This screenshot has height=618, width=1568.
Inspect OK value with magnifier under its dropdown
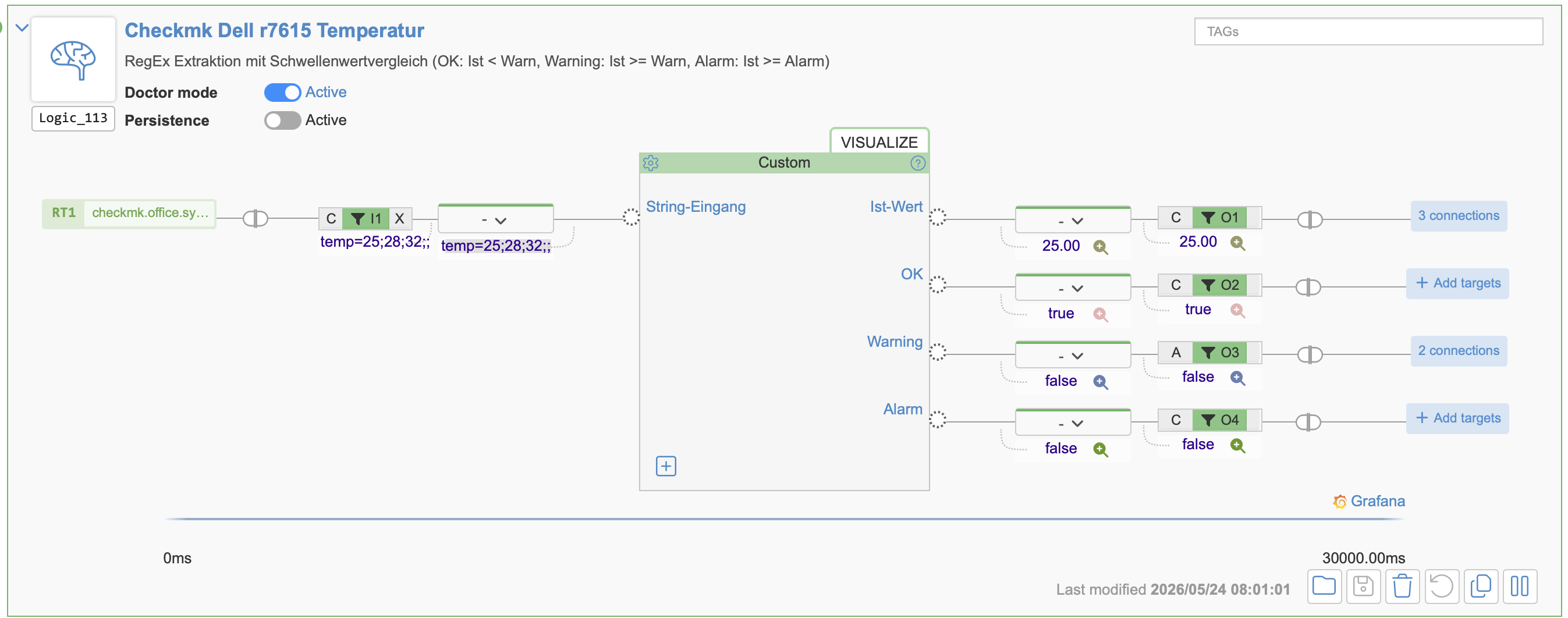[1100, 314]
